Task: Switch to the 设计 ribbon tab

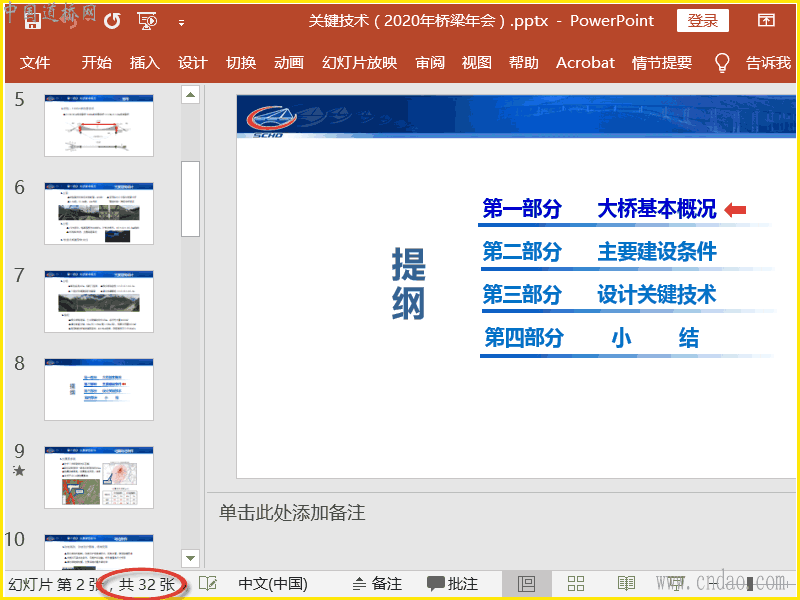Action: [x=192, y=63]
